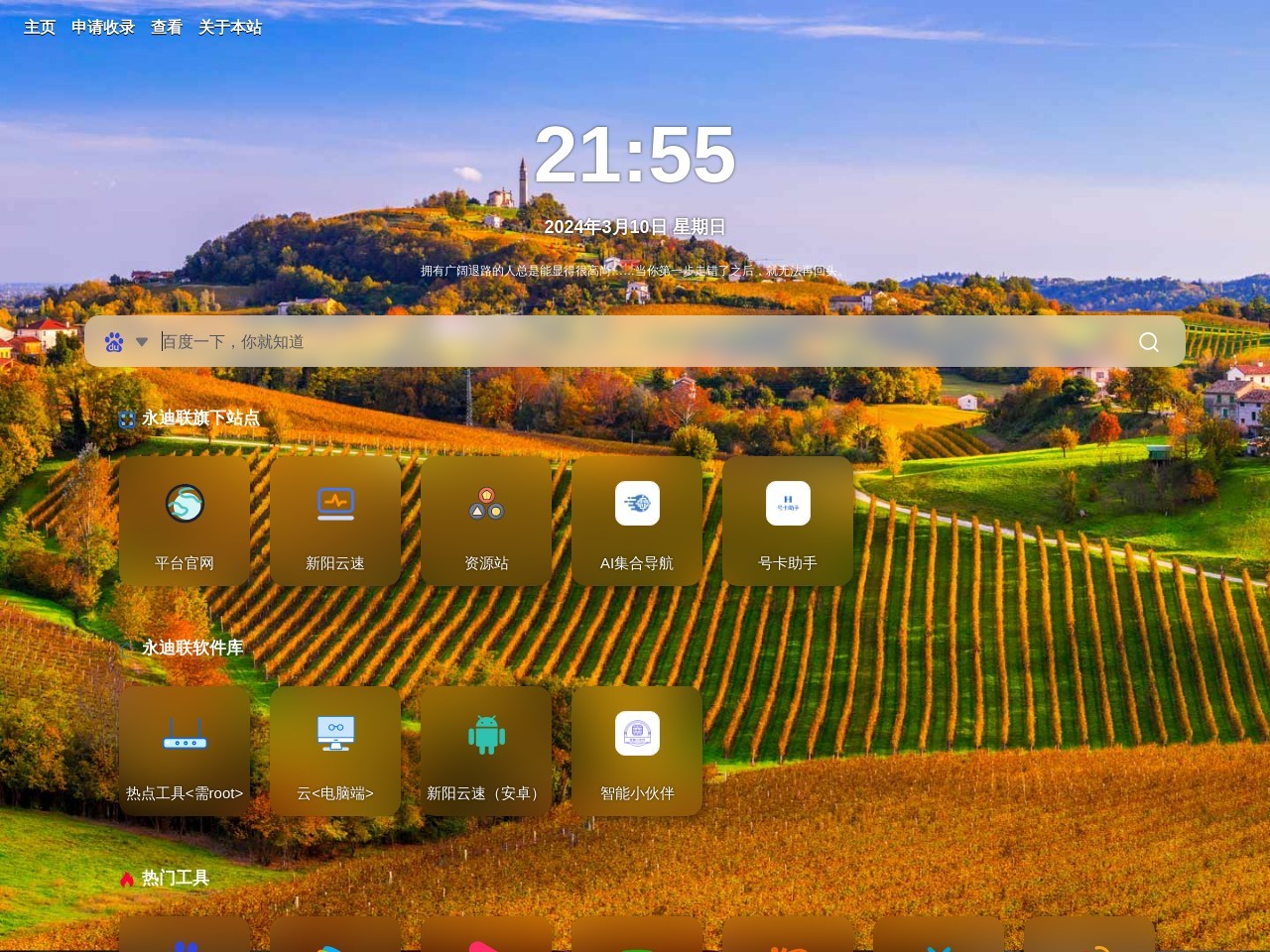
Task: Go to 主页 in top navigation
Action: (x=40, y=28)
